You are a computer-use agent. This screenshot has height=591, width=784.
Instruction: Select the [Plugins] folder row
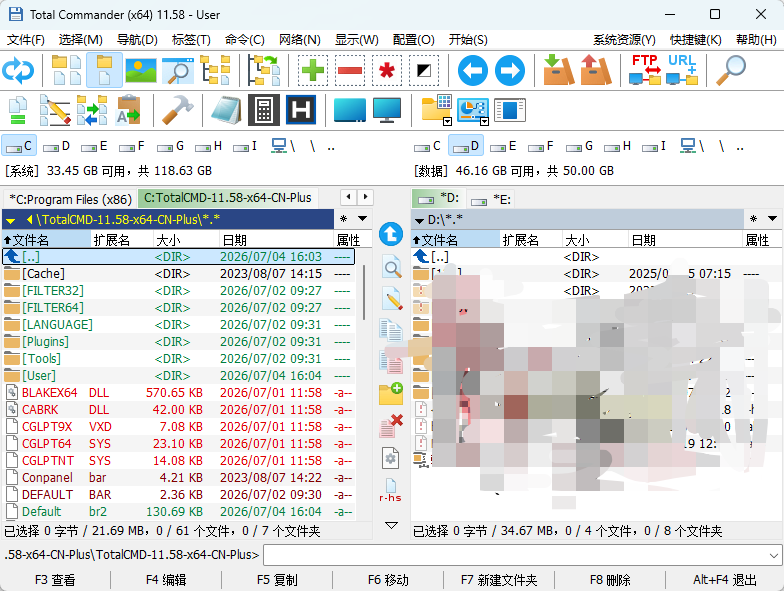tap(178, 342)
